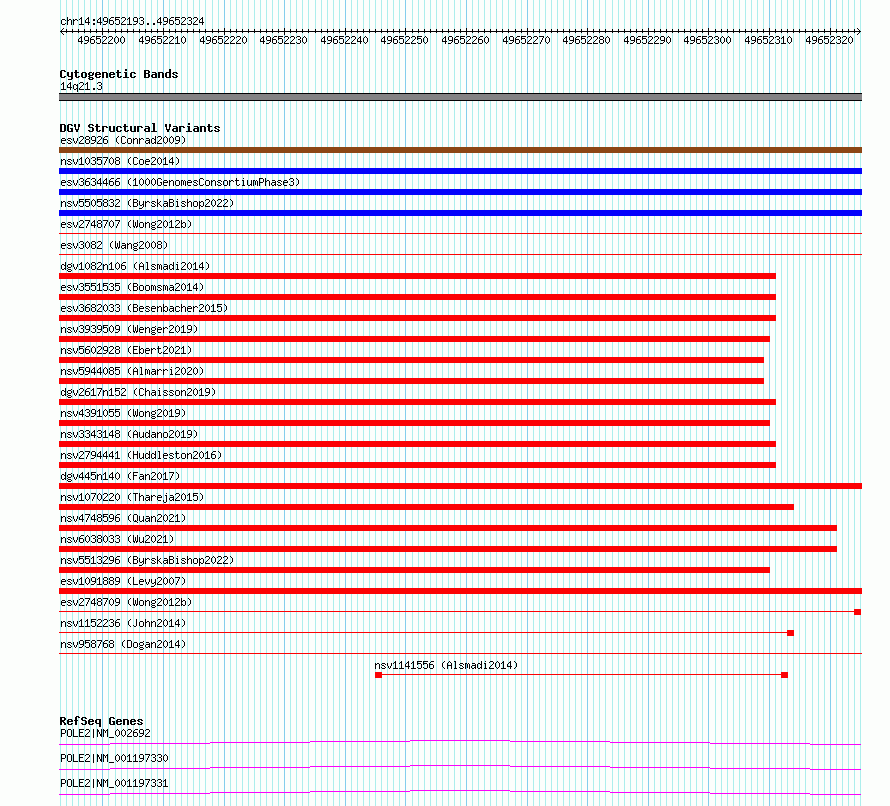Click the Cytogenetic Bands track heading
The image size is (890, 806).
[x=119, y=74]
